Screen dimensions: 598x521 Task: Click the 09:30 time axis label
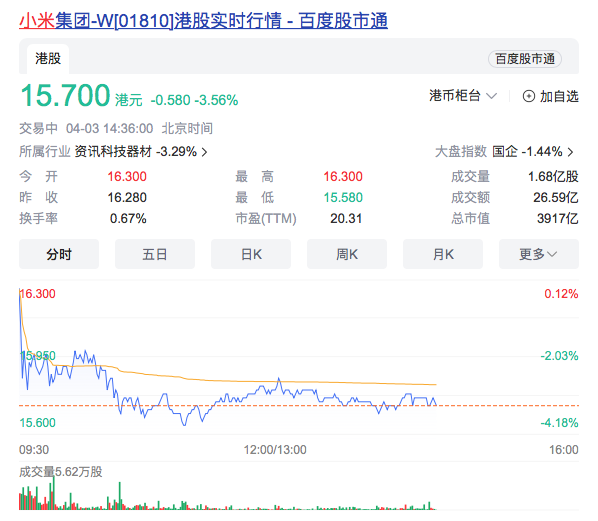tap(34, 450)
